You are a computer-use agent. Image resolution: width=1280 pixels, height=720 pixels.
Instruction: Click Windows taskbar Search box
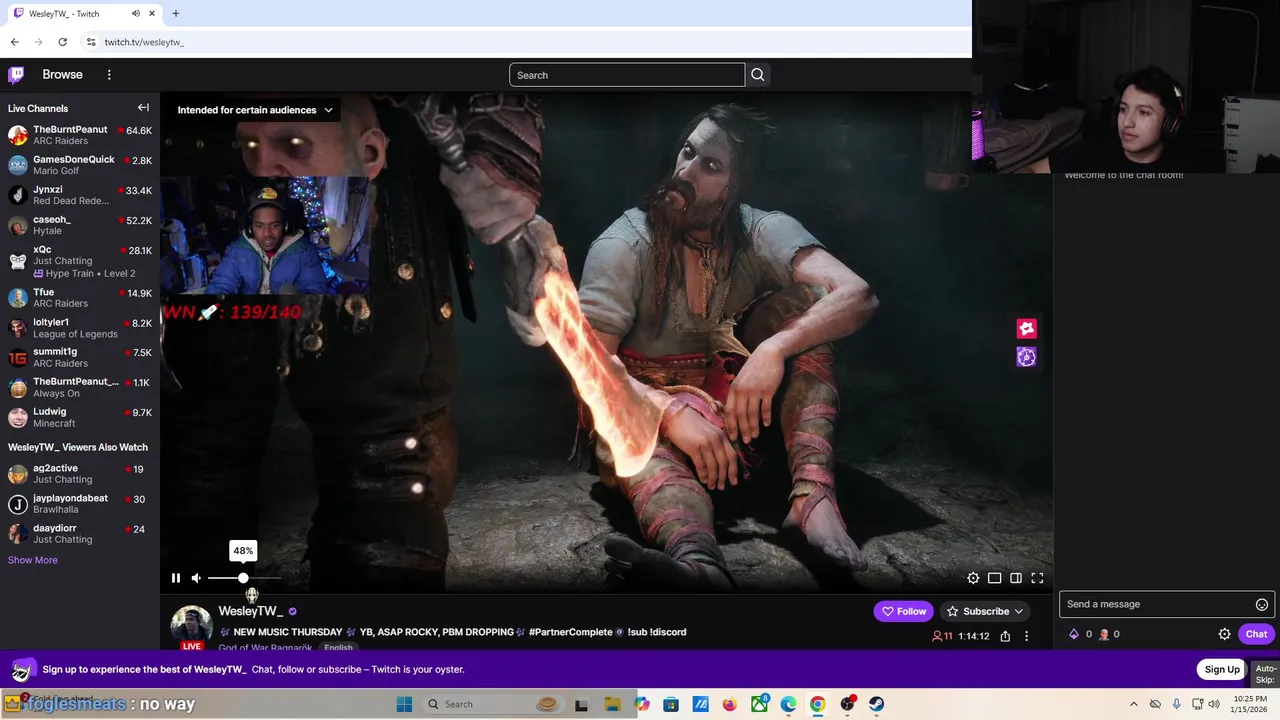(x=492, y=704)
